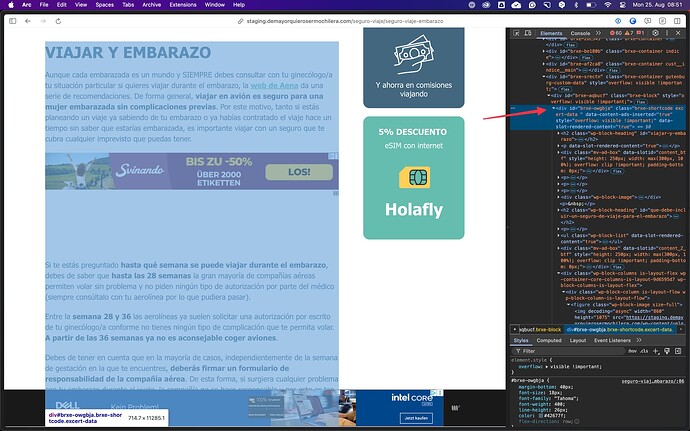
Task: Expand the ul wp-block-list node
Action: 558,236
